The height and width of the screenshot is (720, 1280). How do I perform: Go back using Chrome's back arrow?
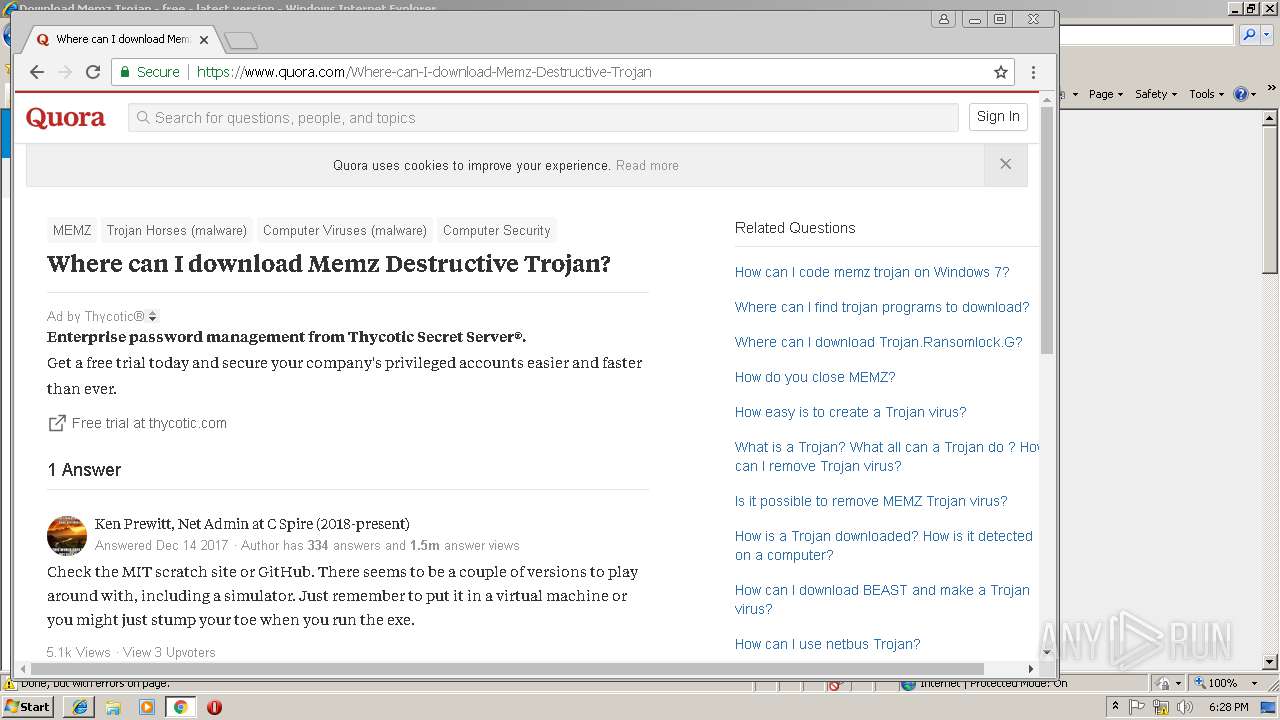point(37,72)
